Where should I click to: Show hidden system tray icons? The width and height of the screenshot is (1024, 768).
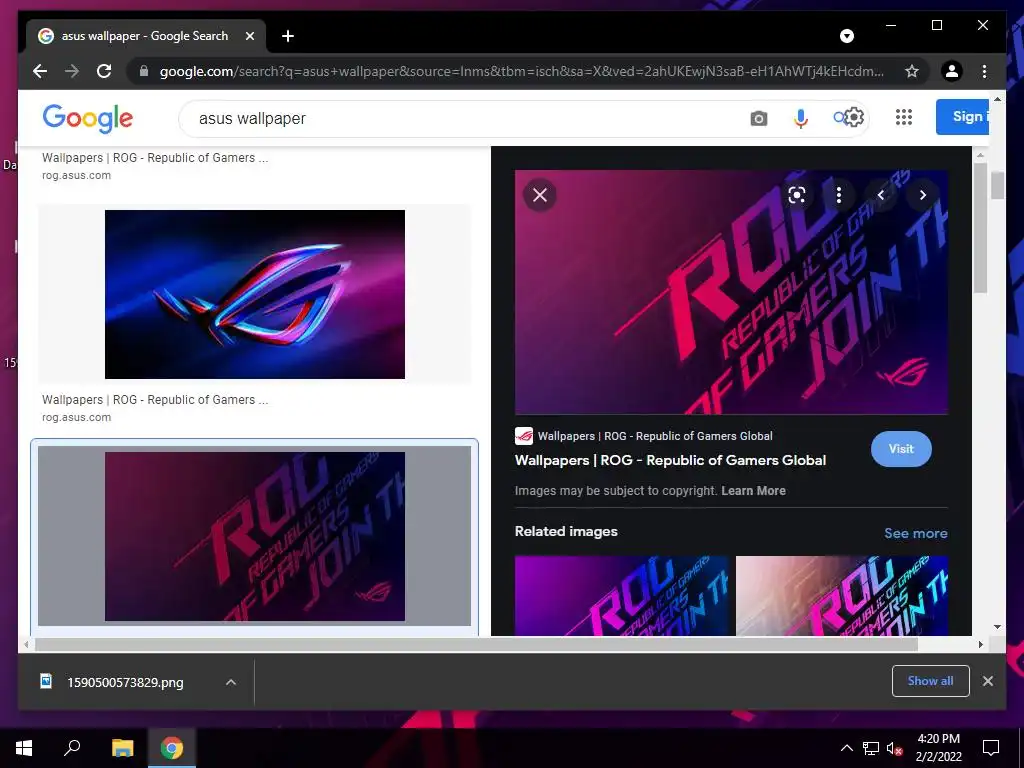coord(846,748)
